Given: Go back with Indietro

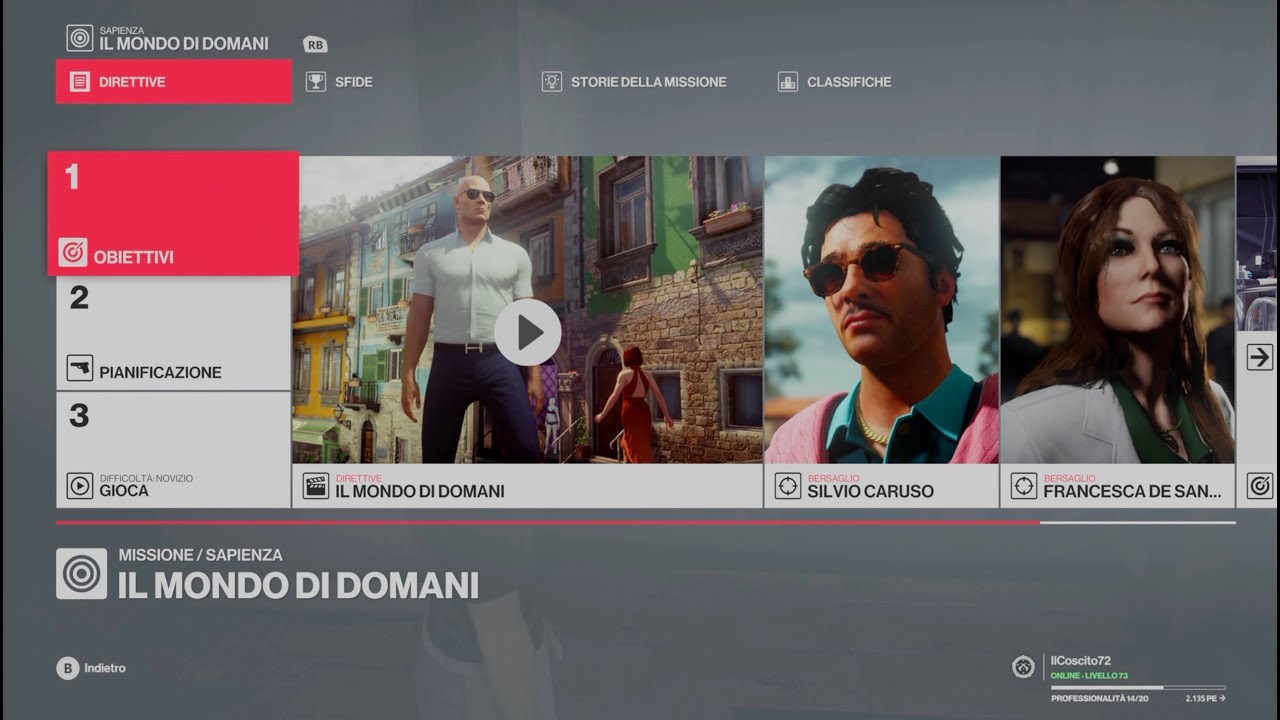Looking at the screenshot, I should 105,668.
